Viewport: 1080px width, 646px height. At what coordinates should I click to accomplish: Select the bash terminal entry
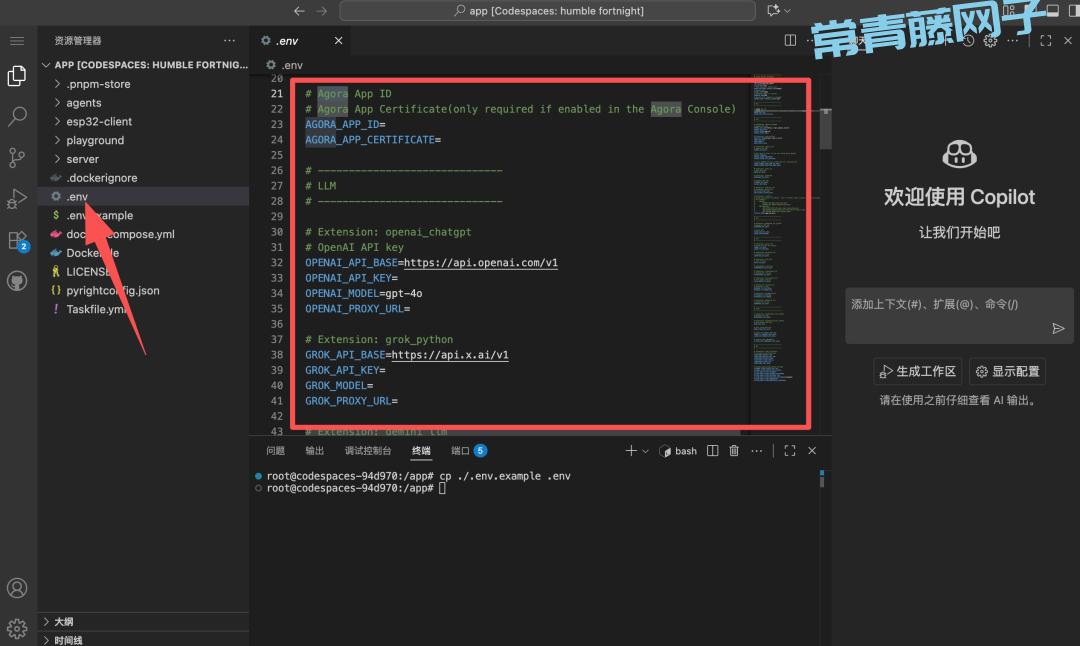pyautogui.click(x=678, y=451)
